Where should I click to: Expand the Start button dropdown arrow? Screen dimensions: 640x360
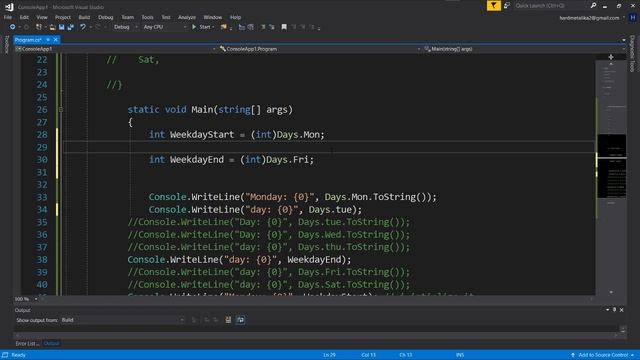(213, 27)
